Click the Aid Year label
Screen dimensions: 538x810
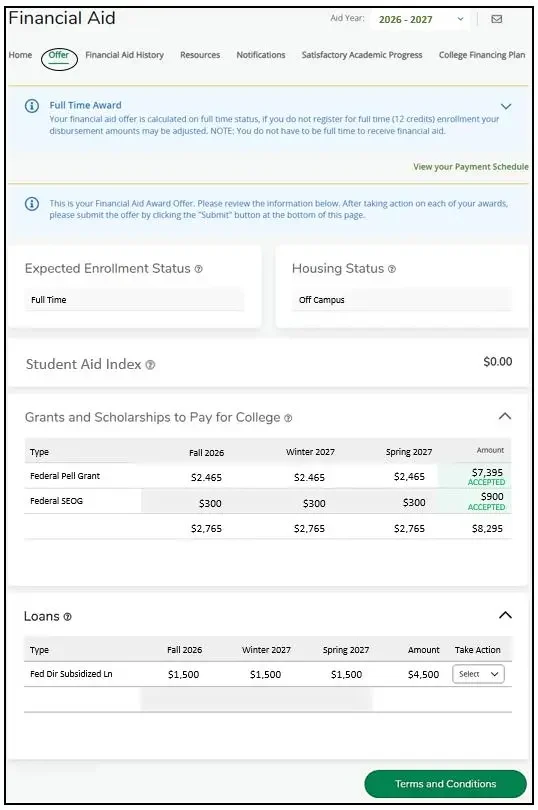point(347,18)
